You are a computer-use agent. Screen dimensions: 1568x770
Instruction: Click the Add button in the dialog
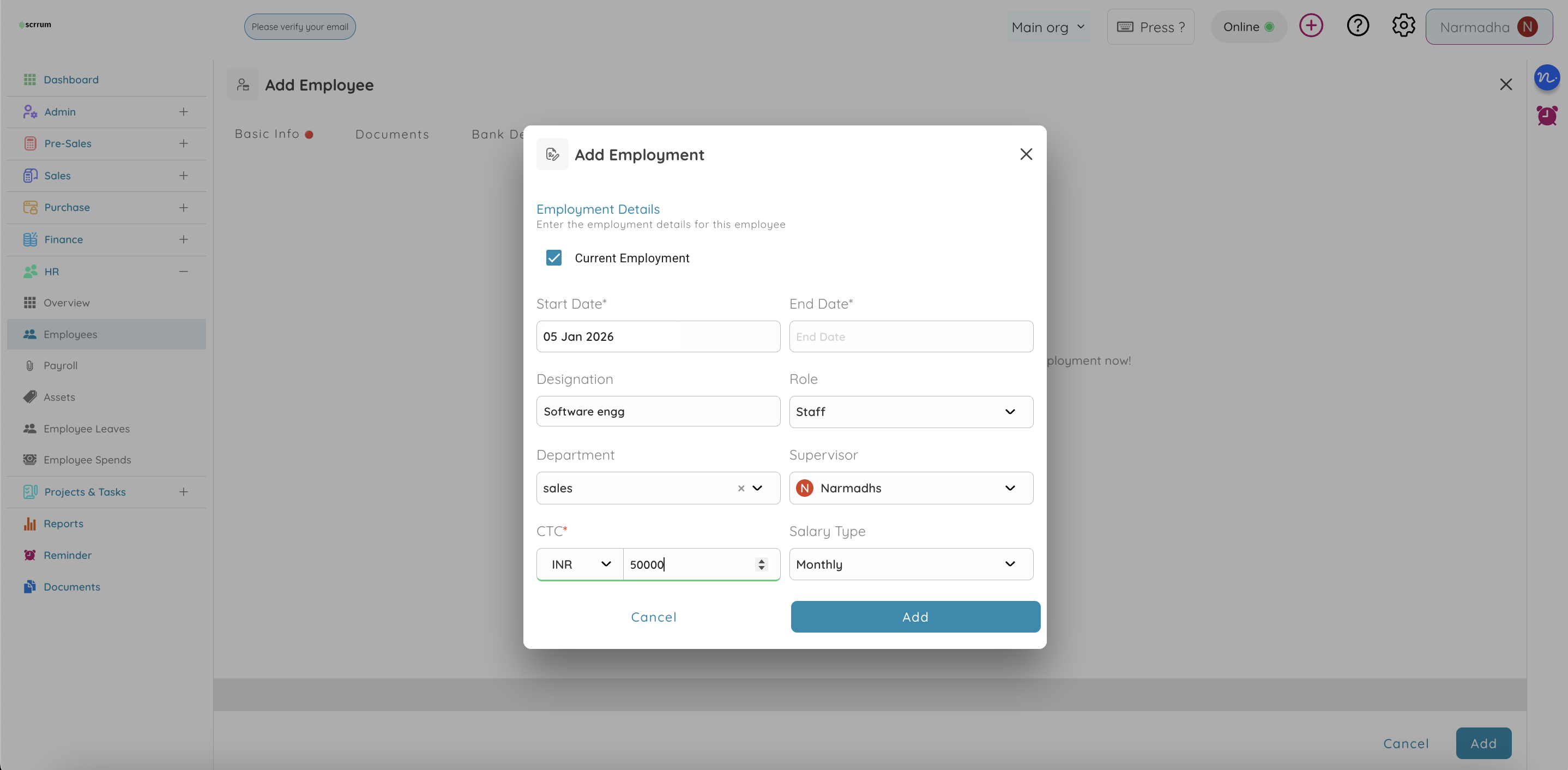click(x=914, y=617)
